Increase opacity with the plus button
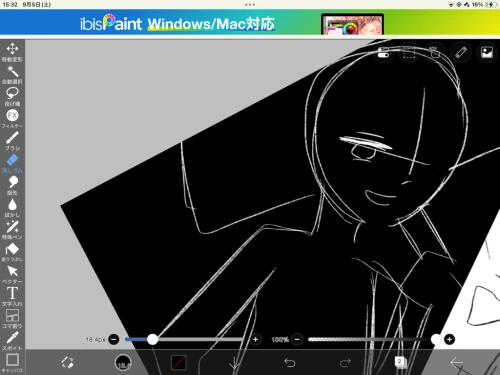 click(x=449, y=339)
